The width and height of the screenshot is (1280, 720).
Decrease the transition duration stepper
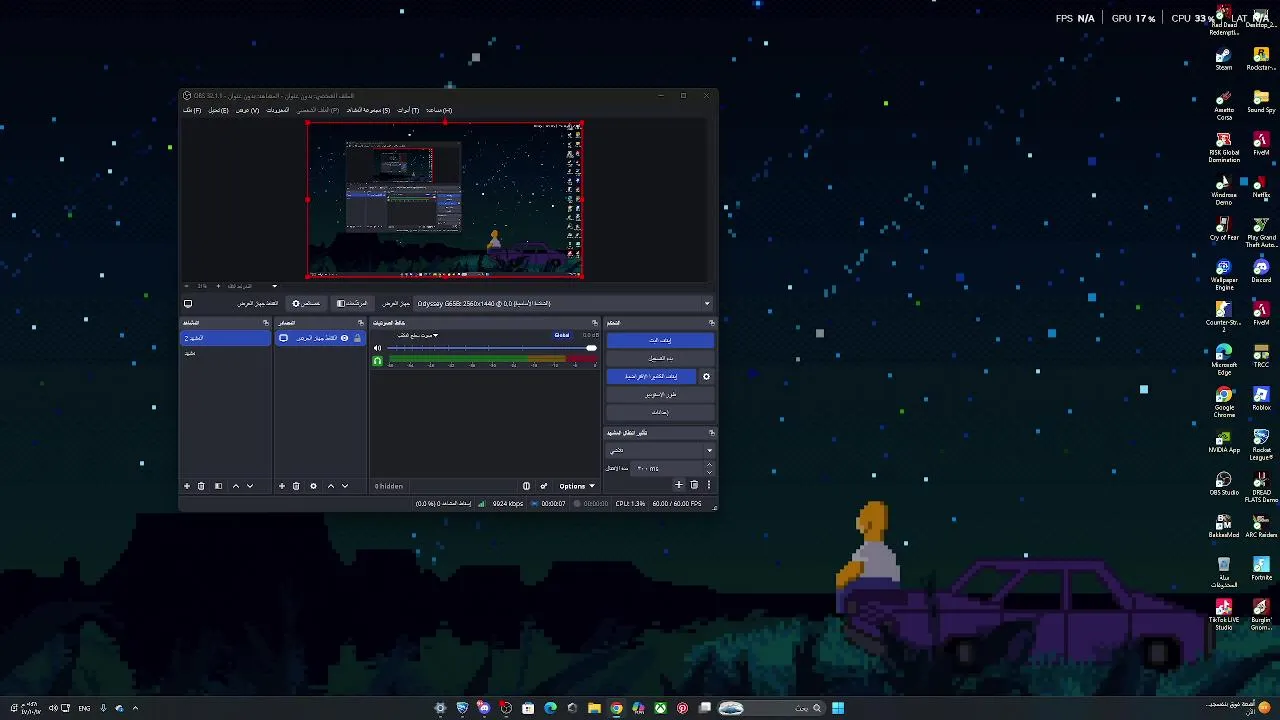[709, 471]
